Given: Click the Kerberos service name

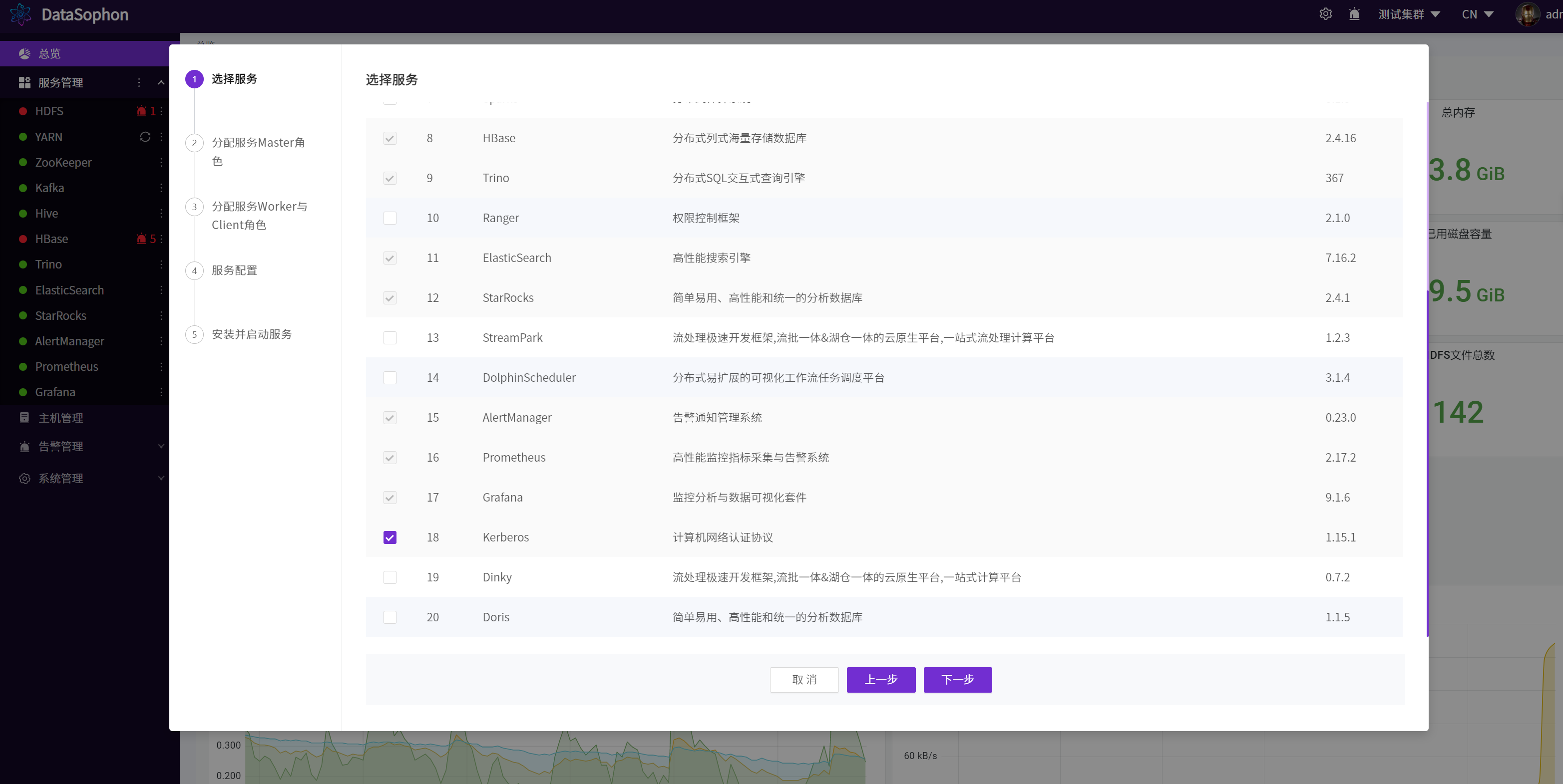Looking at the screenshot, I should [x=505, y=537].
